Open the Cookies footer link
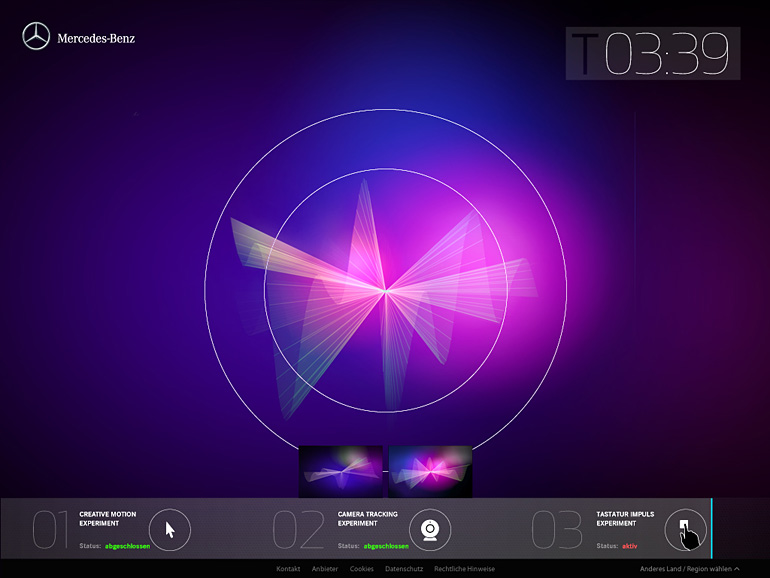Image resolution: width=770 pixels, height=578 pixels. pyautogui.click(x=362, y=569)
